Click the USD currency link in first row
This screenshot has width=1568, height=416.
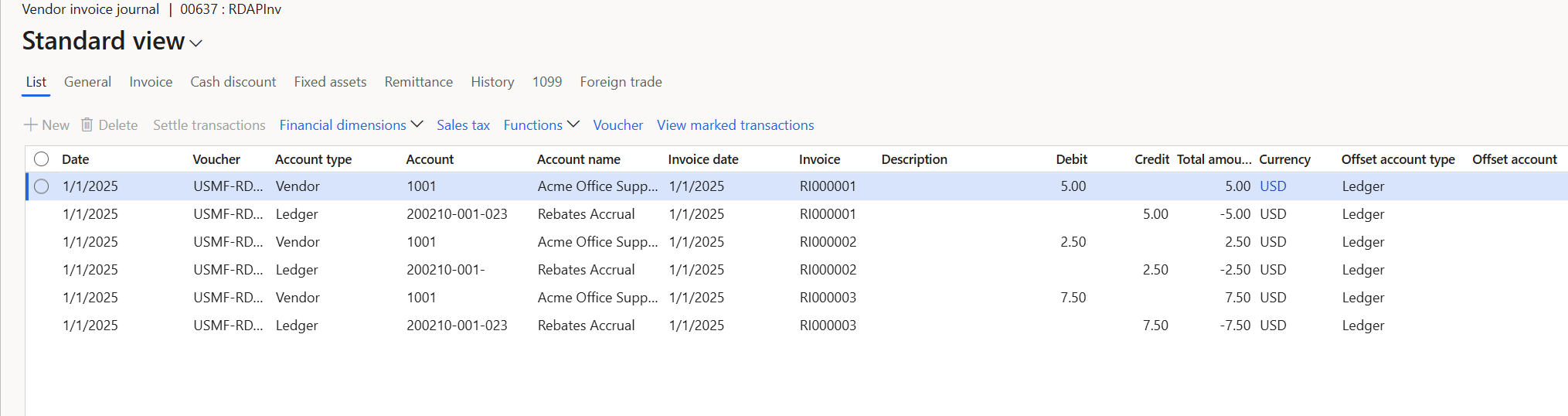1273,186
